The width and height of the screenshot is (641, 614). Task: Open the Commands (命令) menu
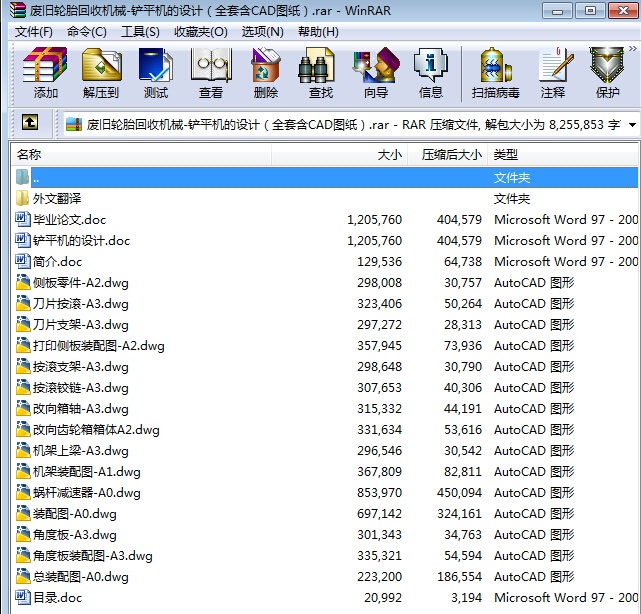tap(87, 31)
